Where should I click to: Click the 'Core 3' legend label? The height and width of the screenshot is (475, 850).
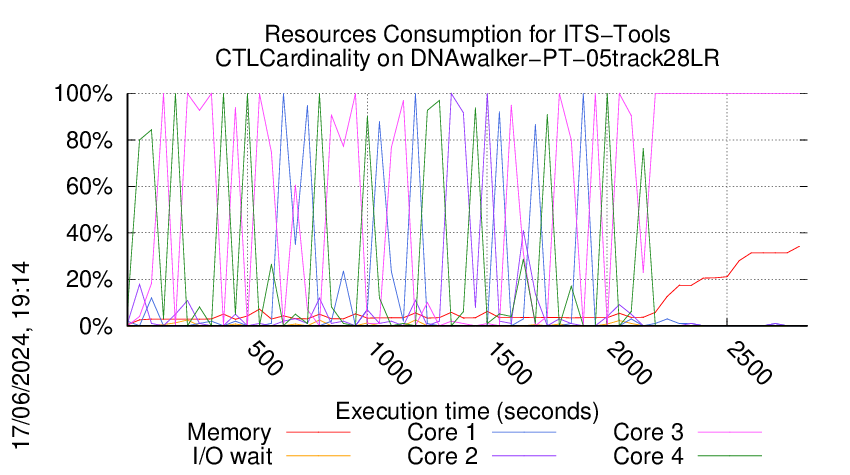[x=648, y=433]
